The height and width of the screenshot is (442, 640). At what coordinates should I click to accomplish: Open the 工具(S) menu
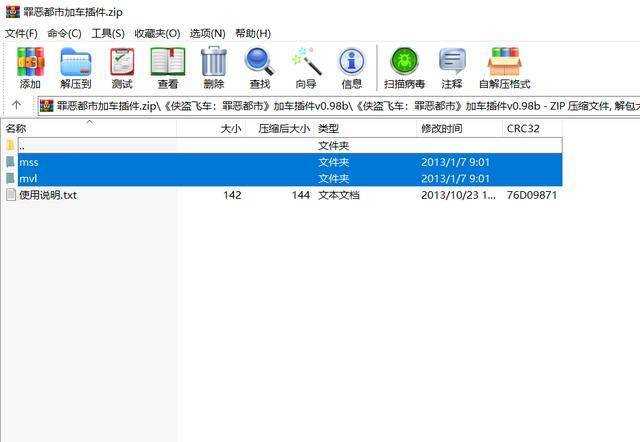tap(108, 33)
